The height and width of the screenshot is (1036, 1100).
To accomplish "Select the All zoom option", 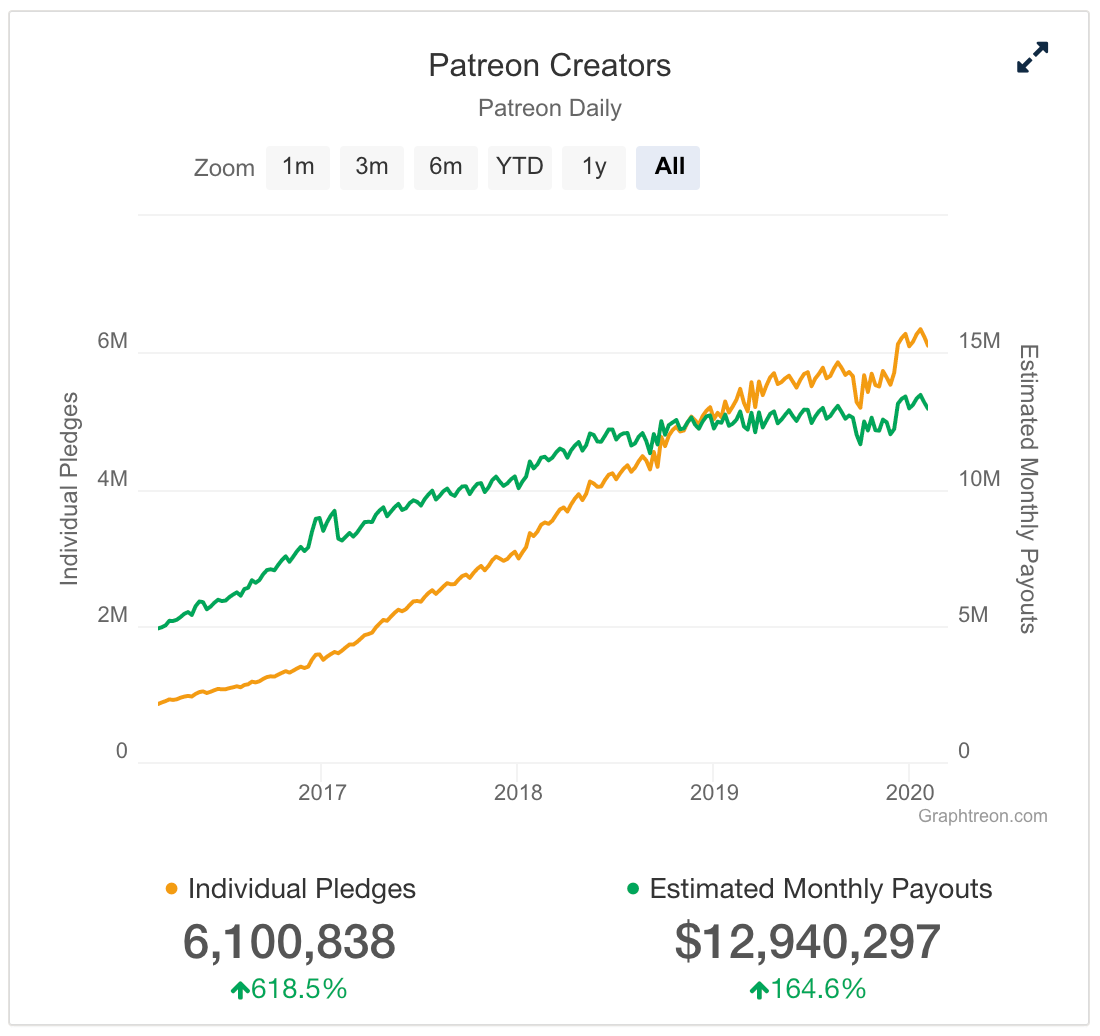I will point(667,167).
